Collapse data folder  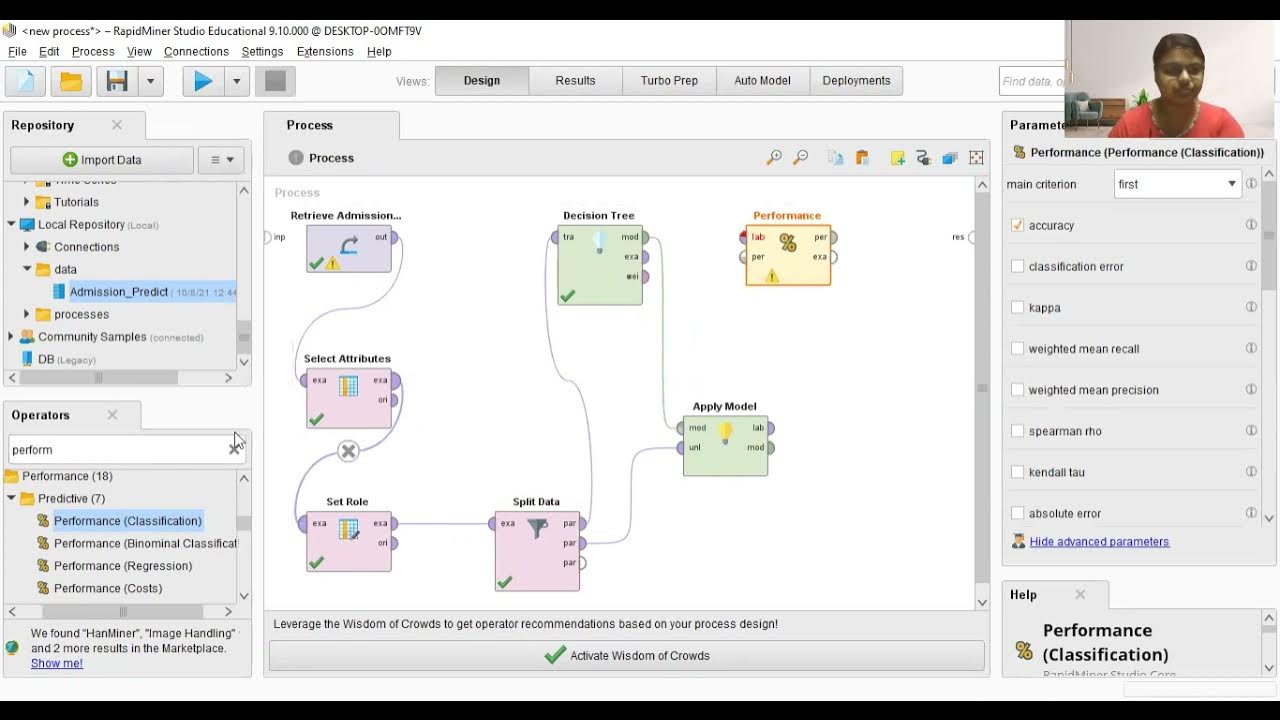(x=27, y=269)
